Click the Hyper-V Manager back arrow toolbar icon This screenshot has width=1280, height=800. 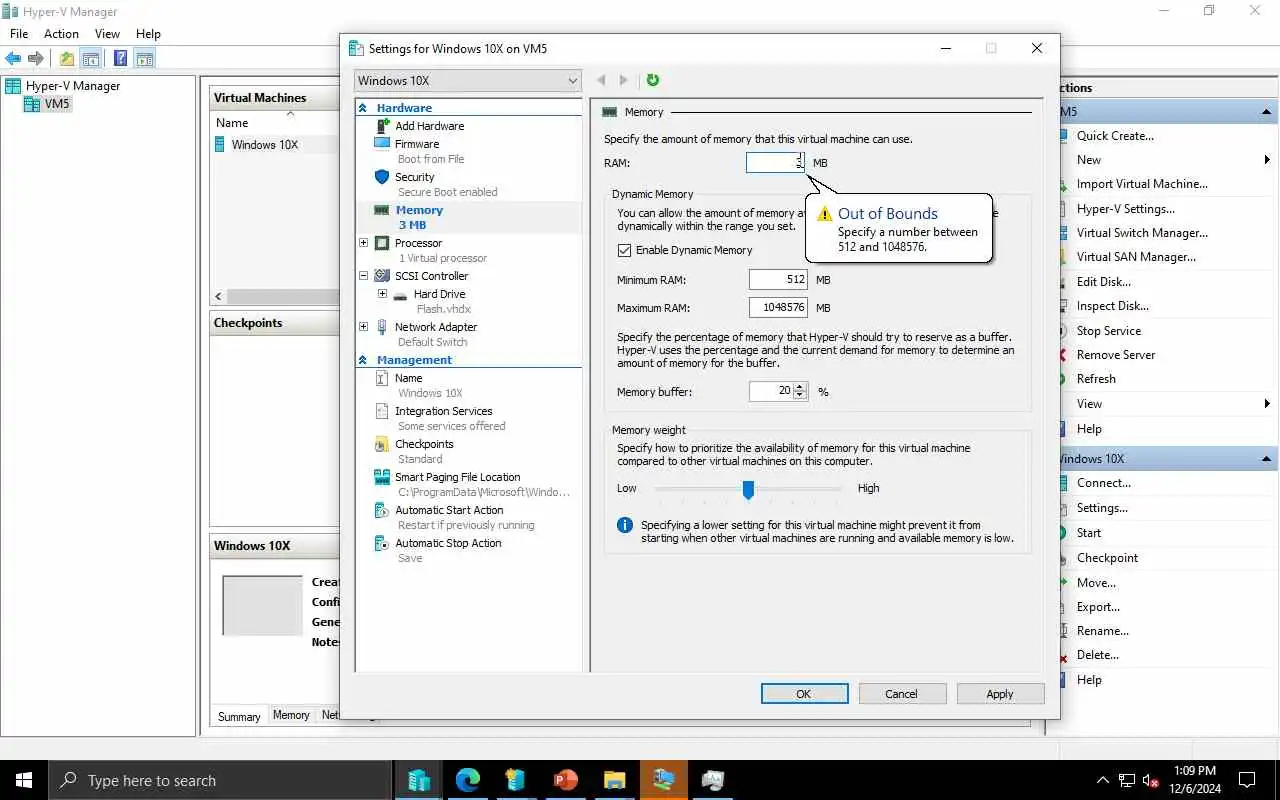13,59
